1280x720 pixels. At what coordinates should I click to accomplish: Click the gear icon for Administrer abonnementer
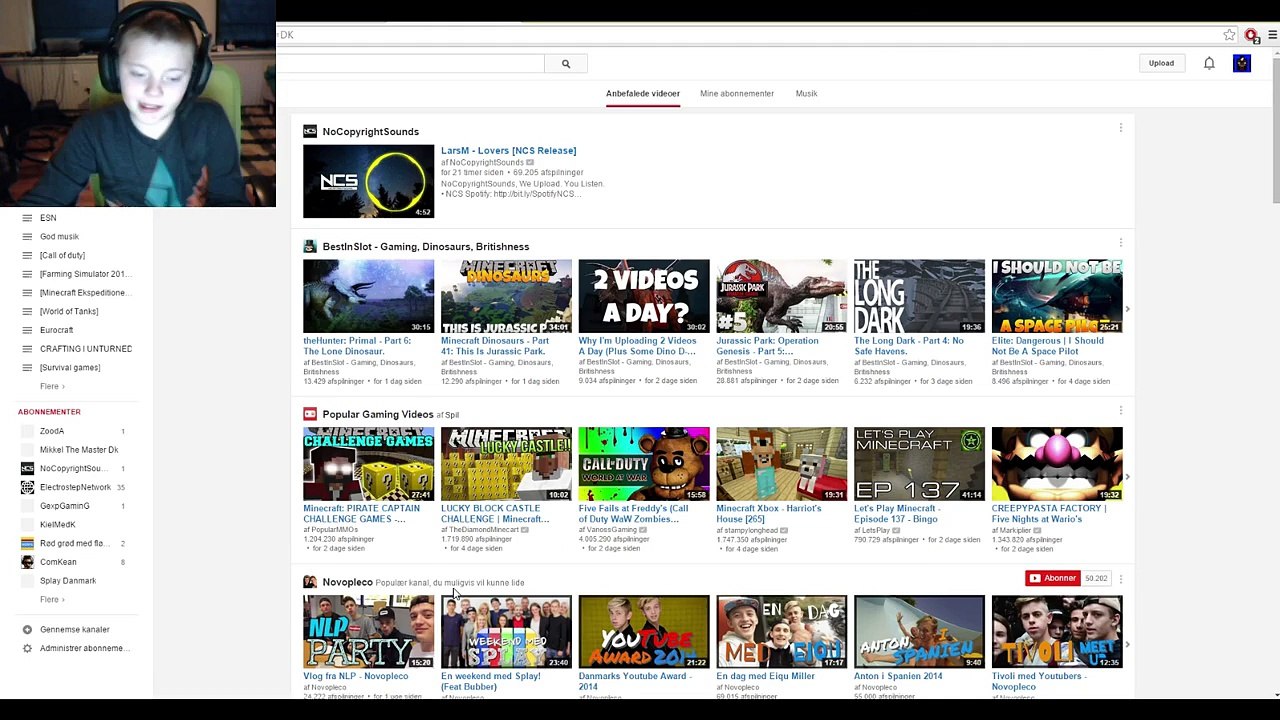pyautogui.click(x=27, y=648)
